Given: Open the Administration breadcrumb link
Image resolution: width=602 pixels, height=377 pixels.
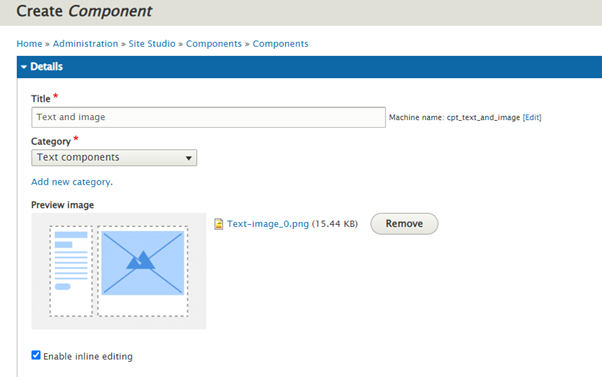Looking at the screenshot, I should [x=85, y=44].
